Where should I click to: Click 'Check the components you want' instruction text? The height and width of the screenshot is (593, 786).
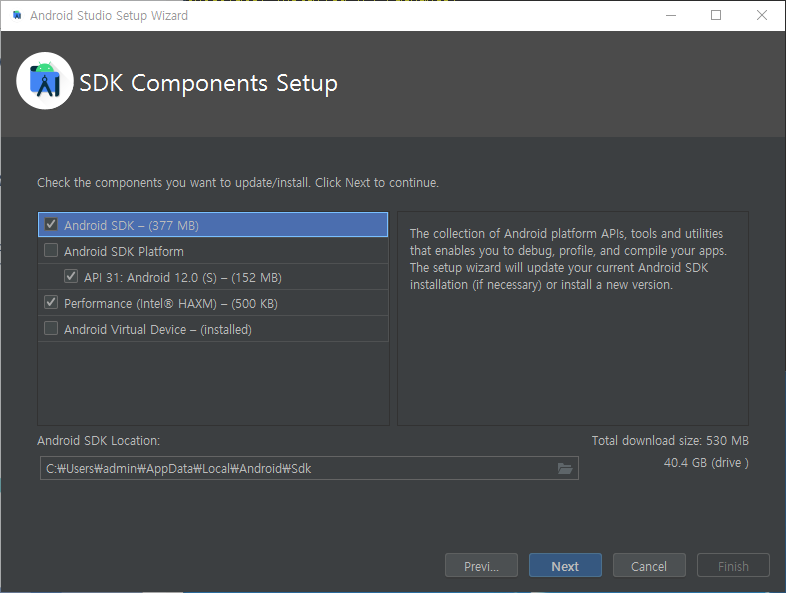point(238,183)
